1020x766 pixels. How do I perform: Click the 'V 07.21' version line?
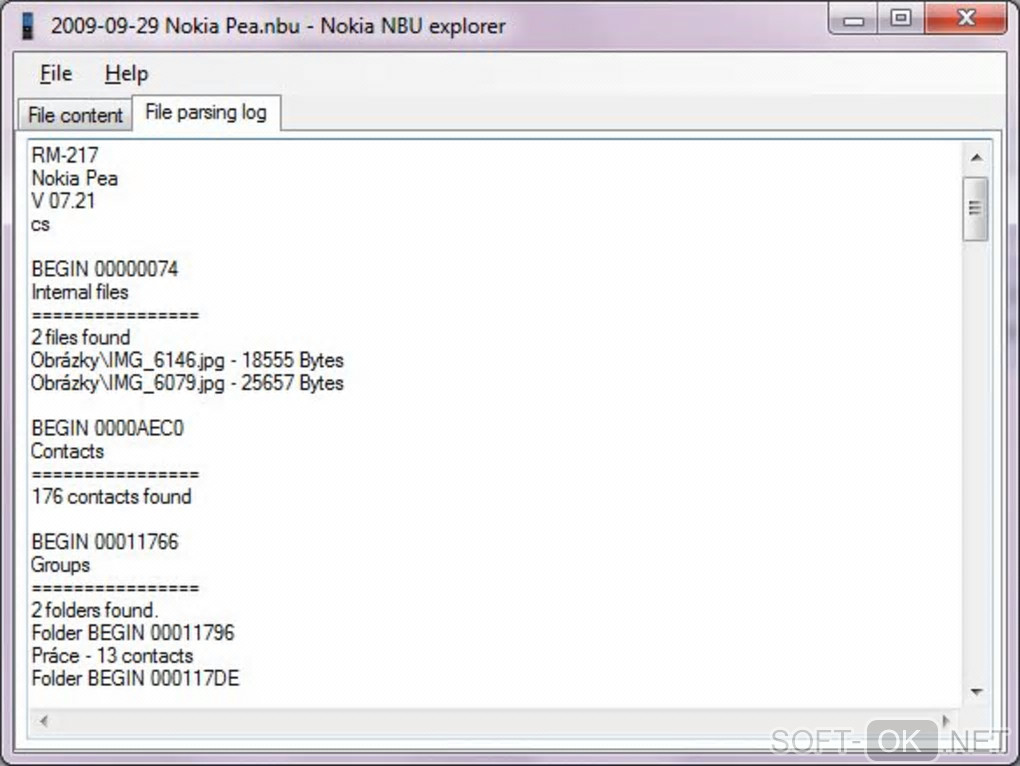63,201
